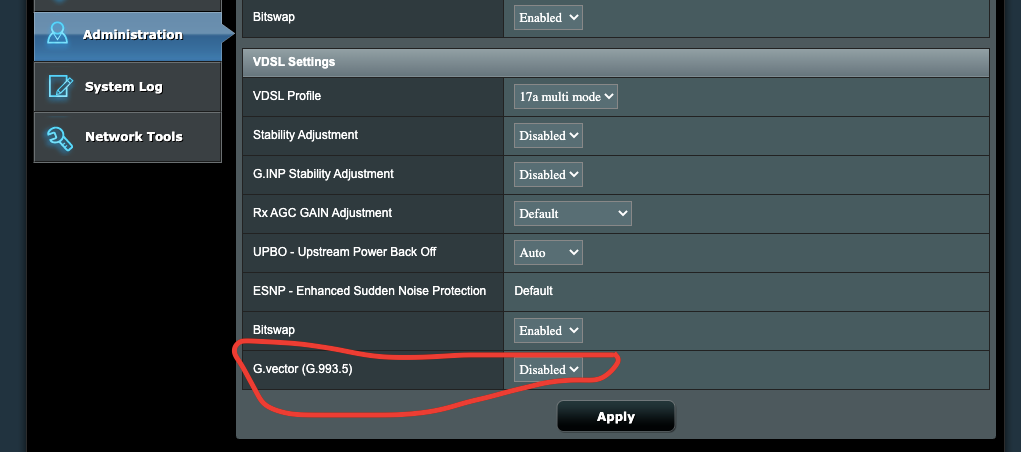Click the ESNP Enhanced Sudden Noise Protection label
The width and height of the screenshot is (1021, 452).
tap(369, 290)
